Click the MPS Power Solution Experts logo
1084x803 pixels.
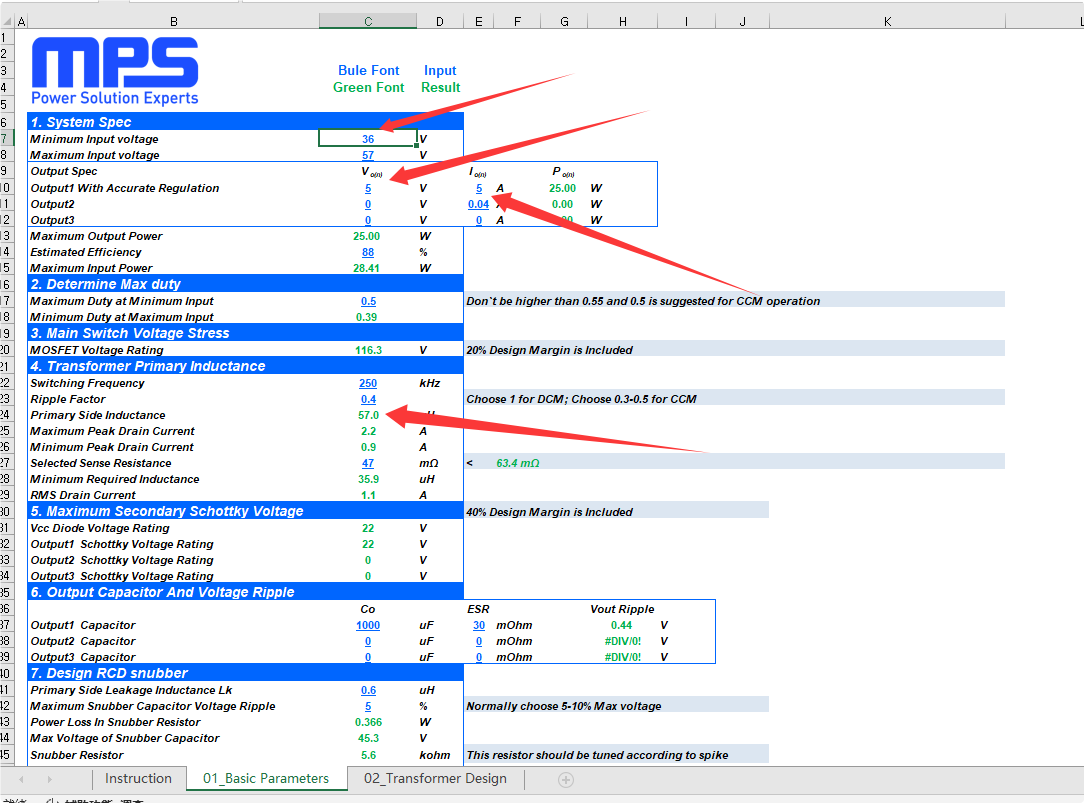[x=115, y=72]
